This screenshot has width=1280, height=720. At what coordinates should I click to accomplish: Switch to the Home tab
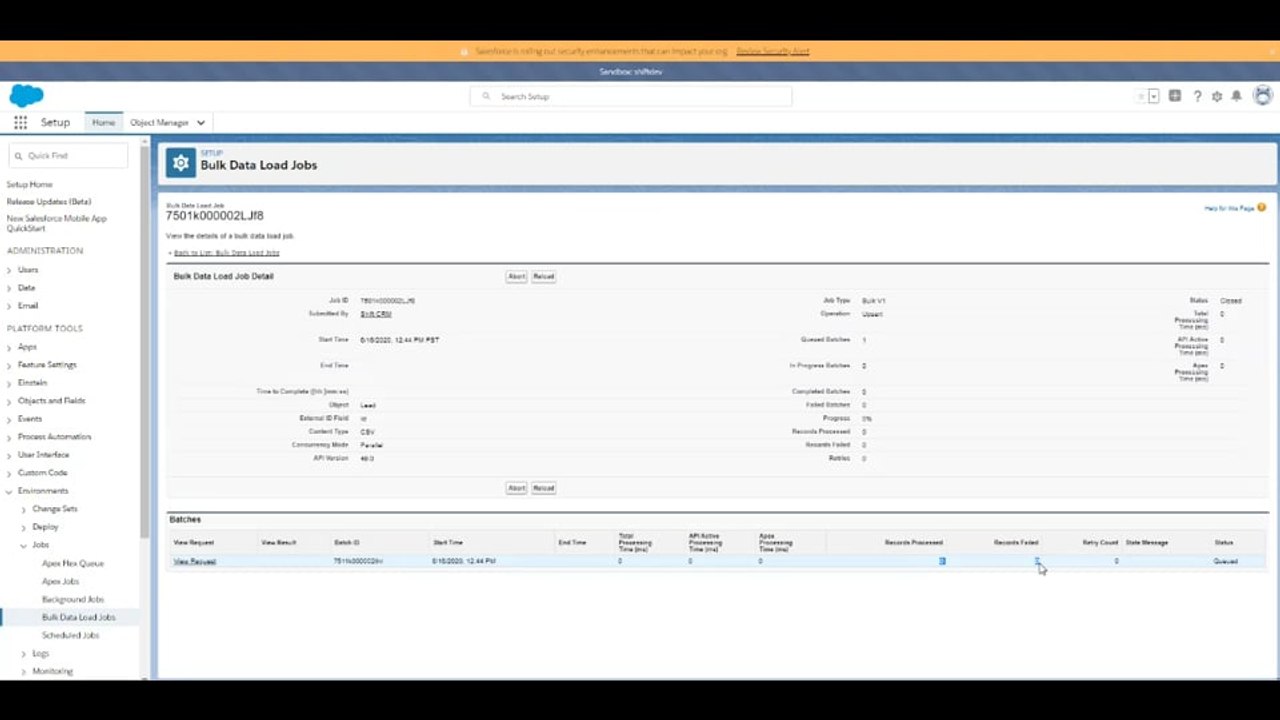pos(104,122)
